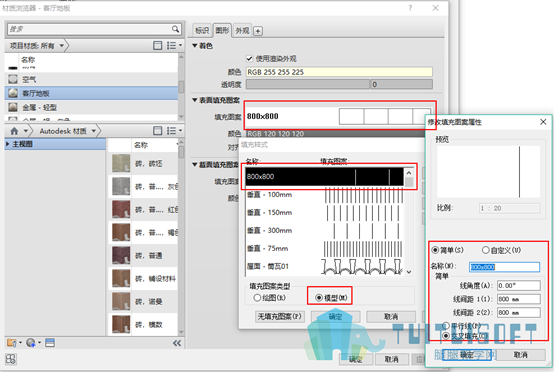
Task: Select the 自定义(U) radio option
Action: (485, 250)
